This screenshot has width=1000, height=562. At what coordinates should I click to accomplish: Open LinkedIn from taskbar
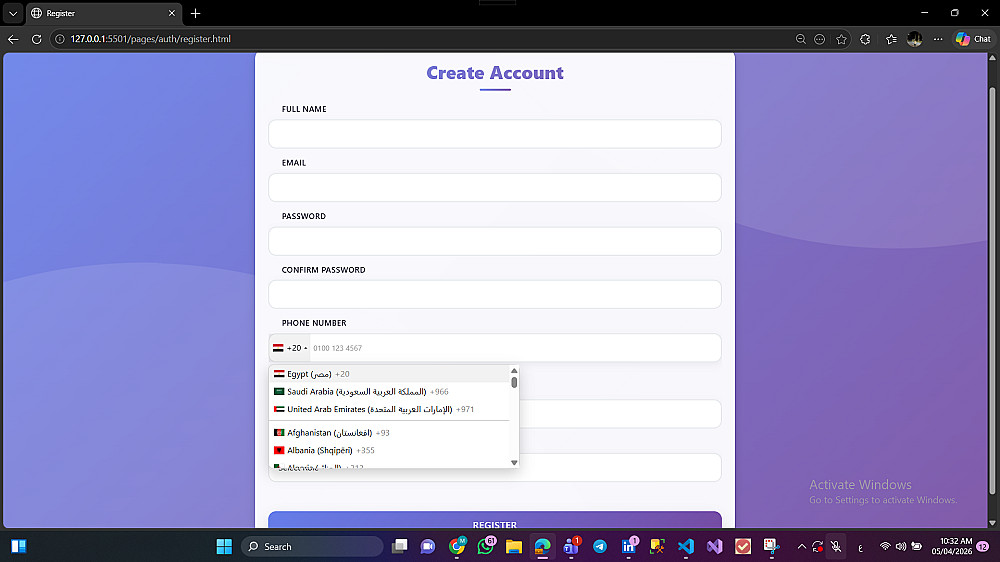coord(629,547)
